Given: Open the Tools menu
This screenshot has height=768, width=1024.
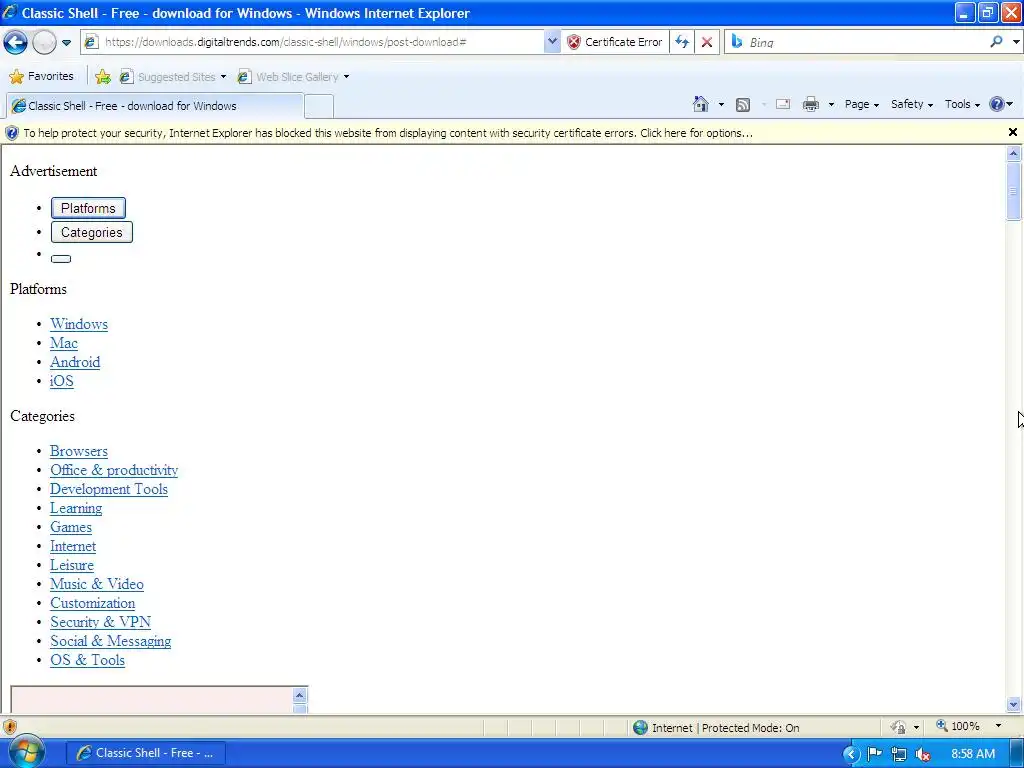Looking at the screenshot, I should (962, 104).
